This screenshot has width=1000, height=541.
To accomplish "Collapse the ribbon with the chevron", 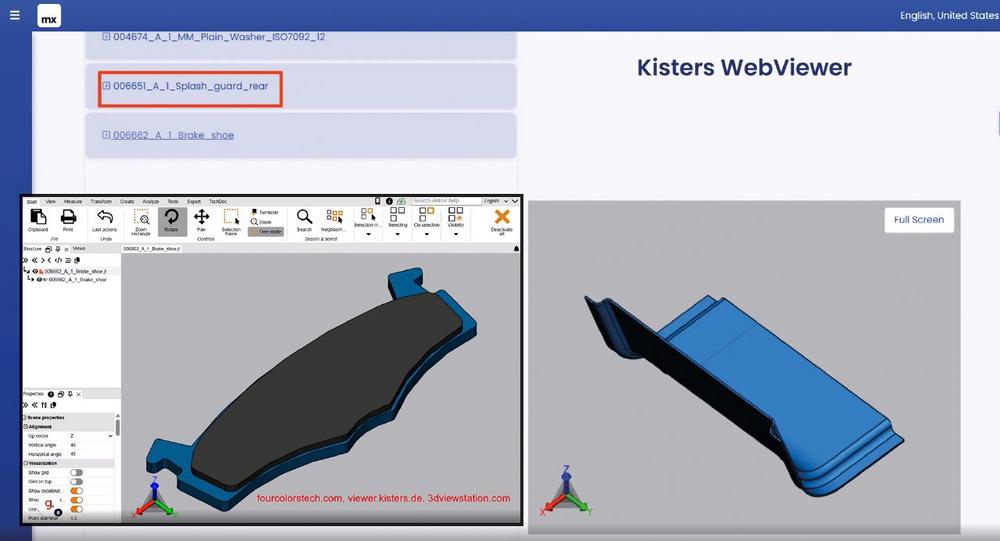I will (515, 201).
